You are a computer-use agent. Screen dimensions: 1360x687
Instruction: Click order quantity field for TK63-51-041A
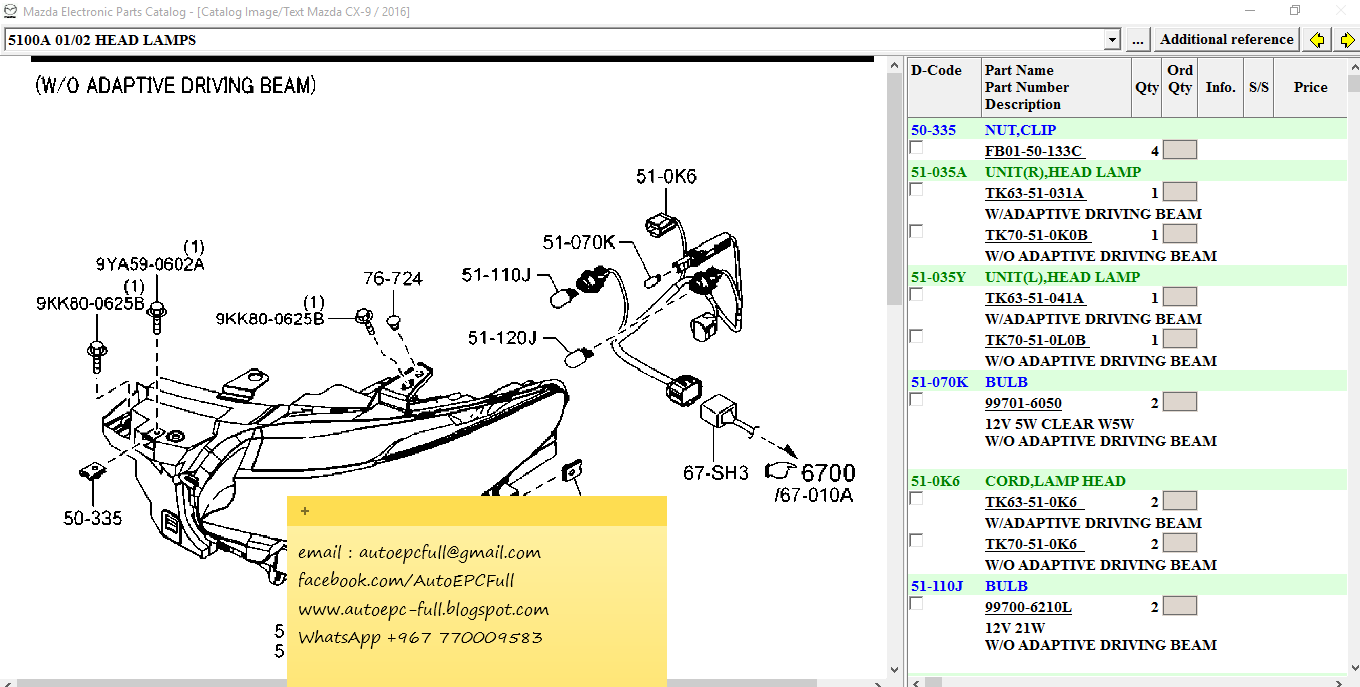click(1180, 297)
